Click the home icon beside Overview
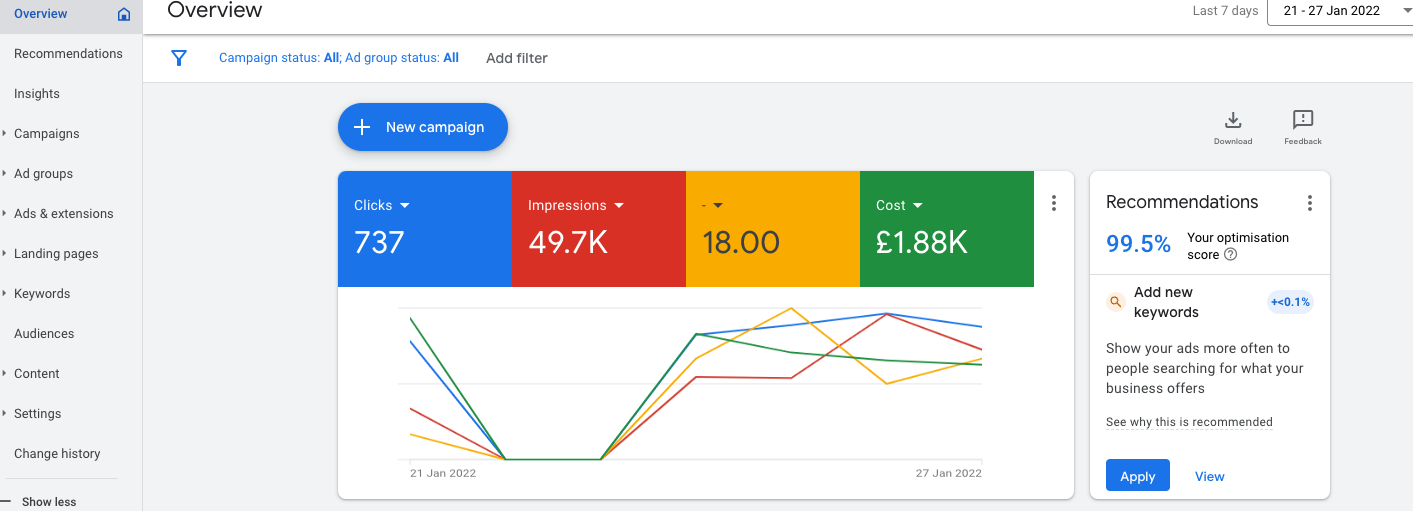The width and height of the screenshot is (1413, 511). click(124, 14)
